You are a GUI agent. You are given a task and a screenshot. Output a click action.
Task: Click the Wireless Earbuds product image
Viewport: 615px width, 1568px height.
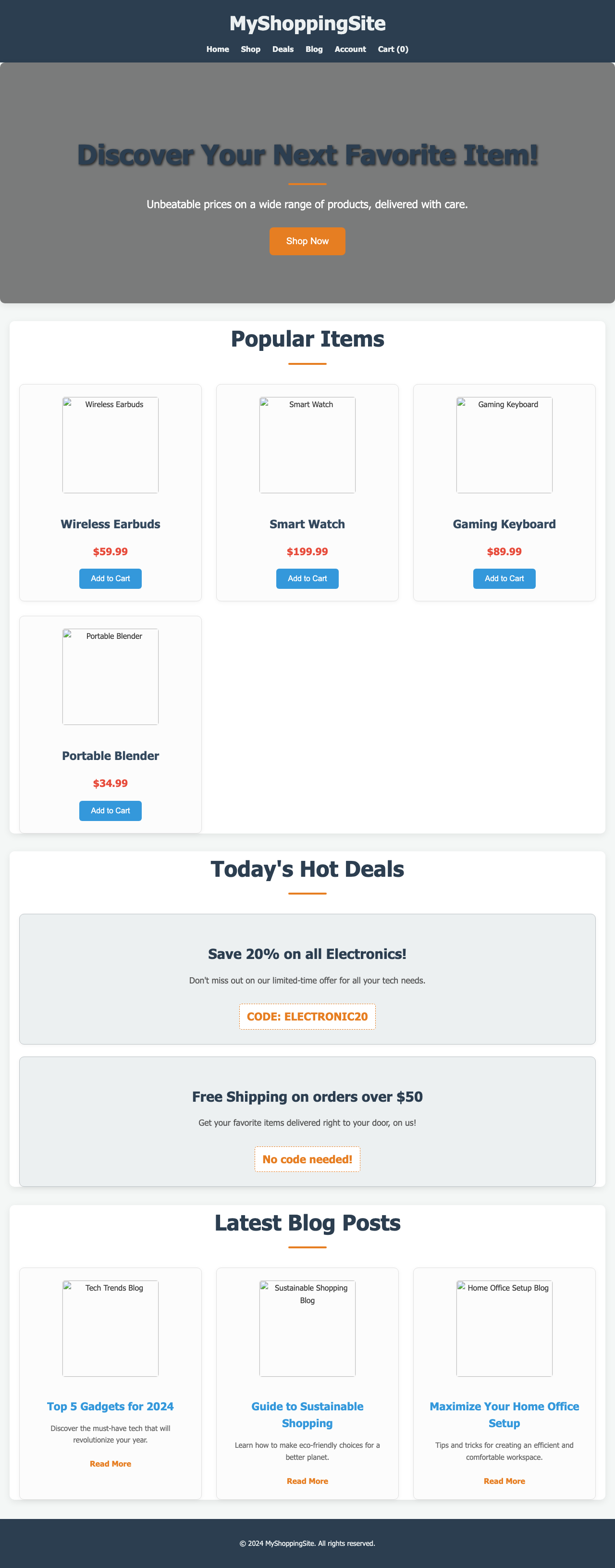click(110, 446)
